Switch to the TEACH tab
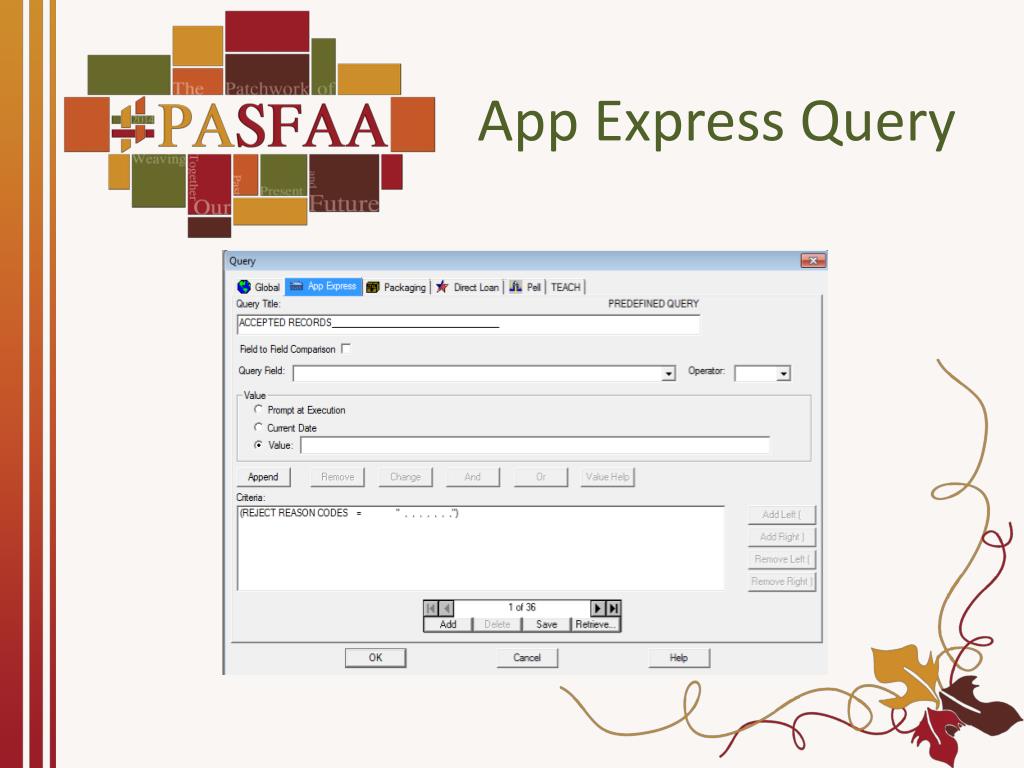Screen dimensions: 1024x768 coord(566,287)
